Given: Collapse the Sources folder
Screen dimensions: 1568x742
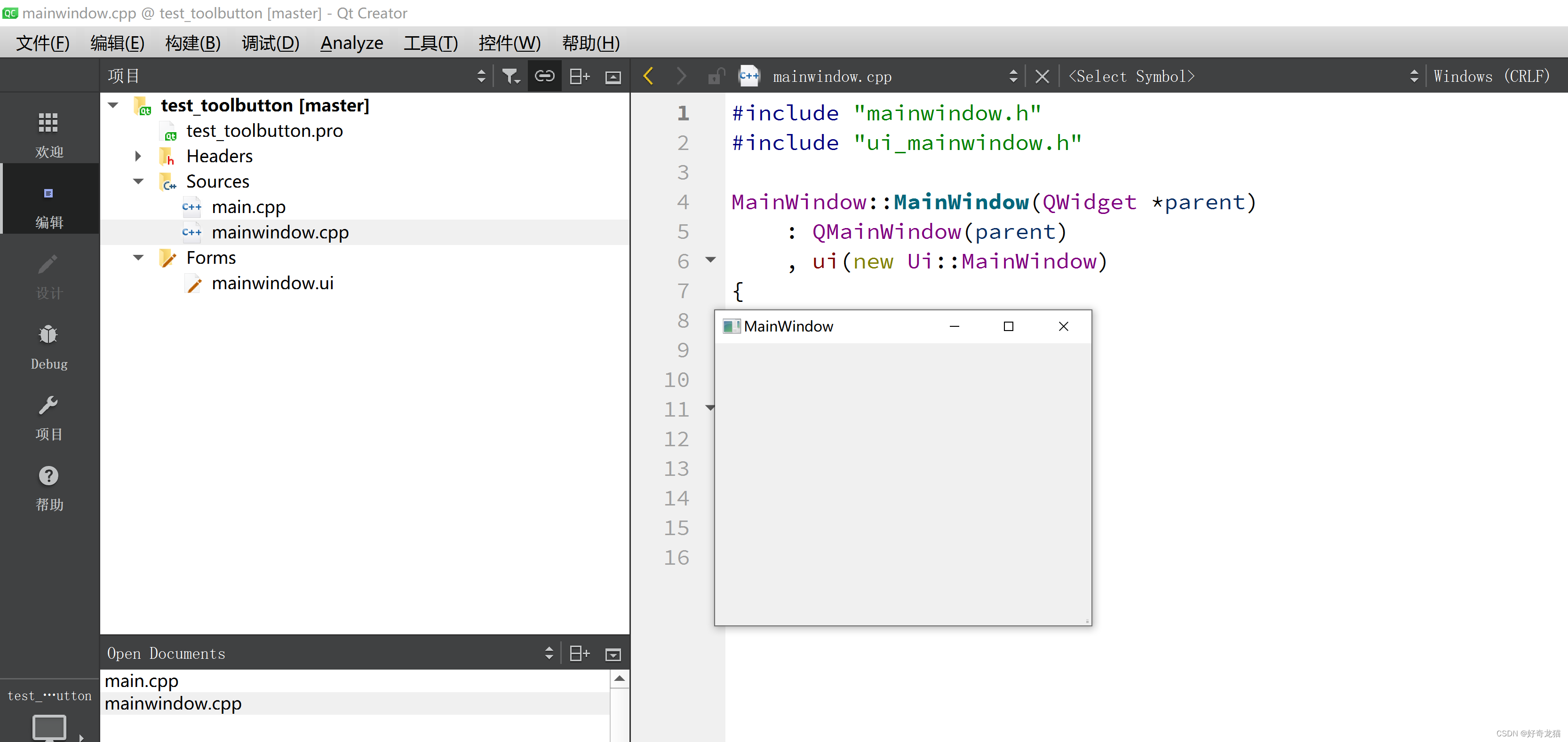Looking at the screenshot, I should (138, 181).
